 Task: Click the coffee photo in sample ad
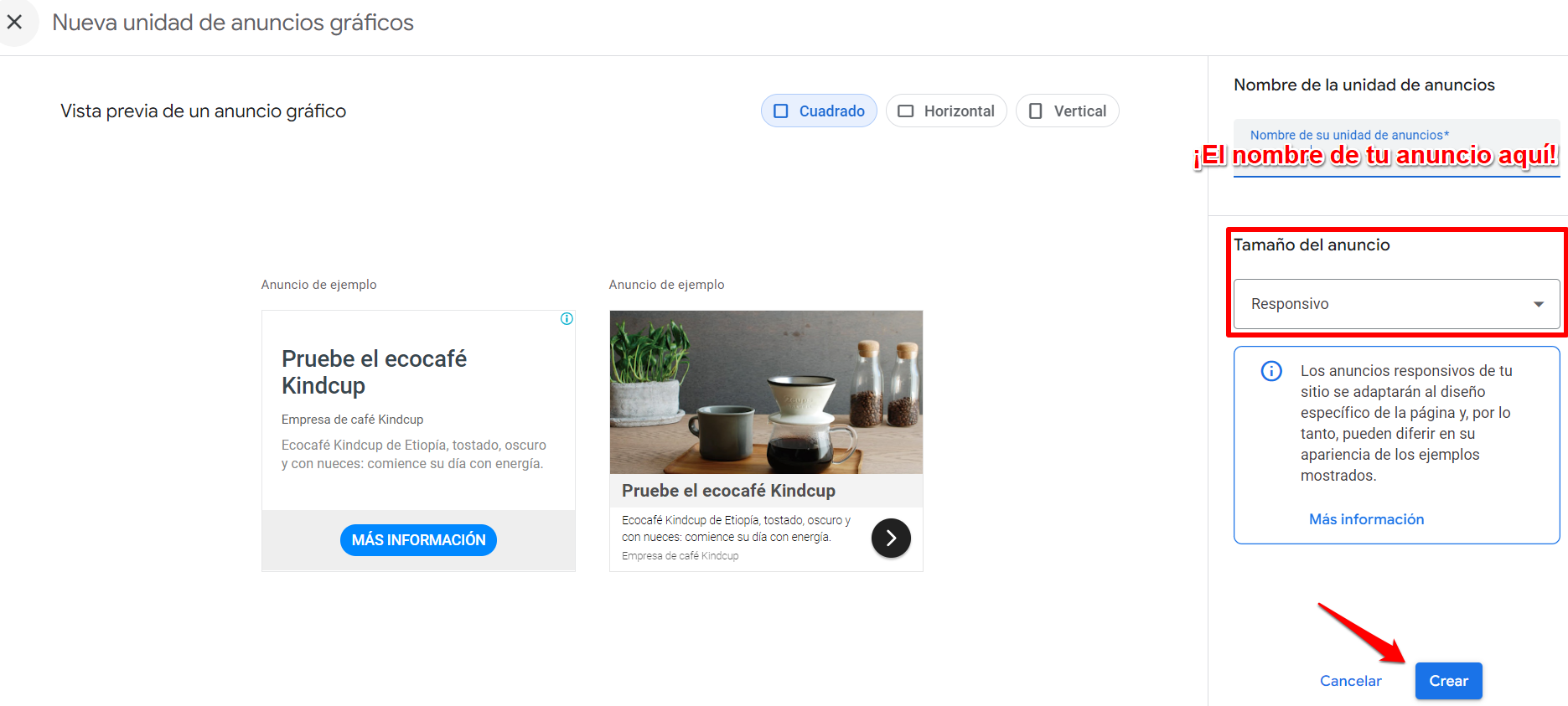click(x=766, y=392)
